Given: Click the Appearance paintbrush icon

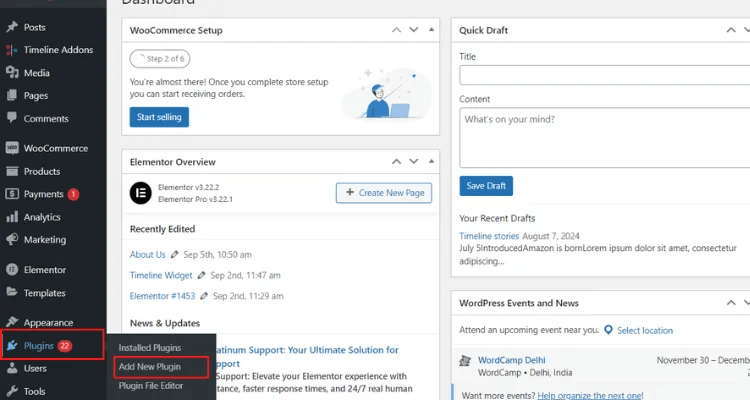Looking at the screenshot, I should [x=12, y=322].
